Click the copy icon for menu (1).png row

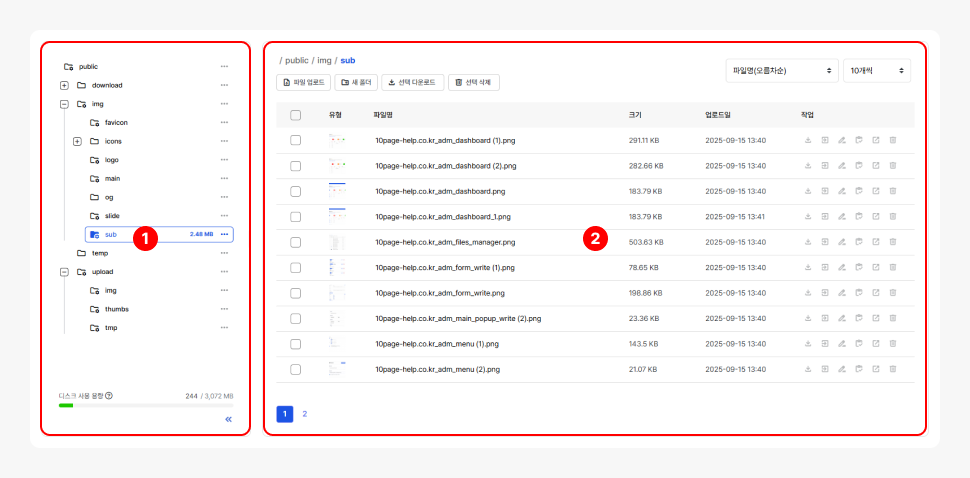859,344
